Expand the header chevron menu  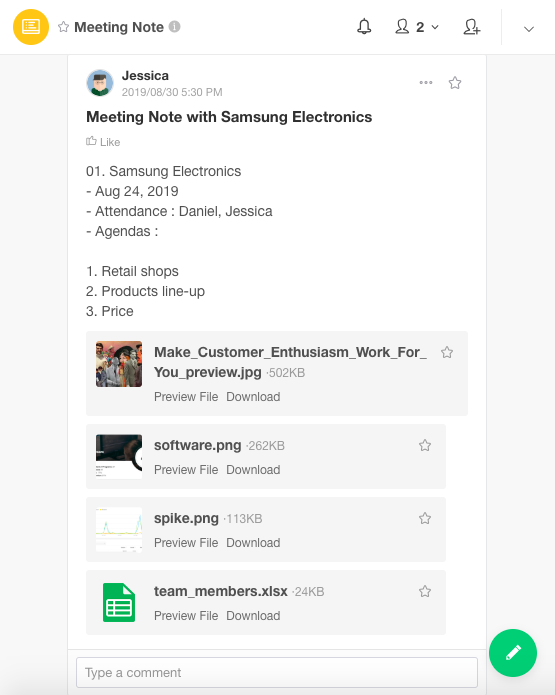point(529,29)
